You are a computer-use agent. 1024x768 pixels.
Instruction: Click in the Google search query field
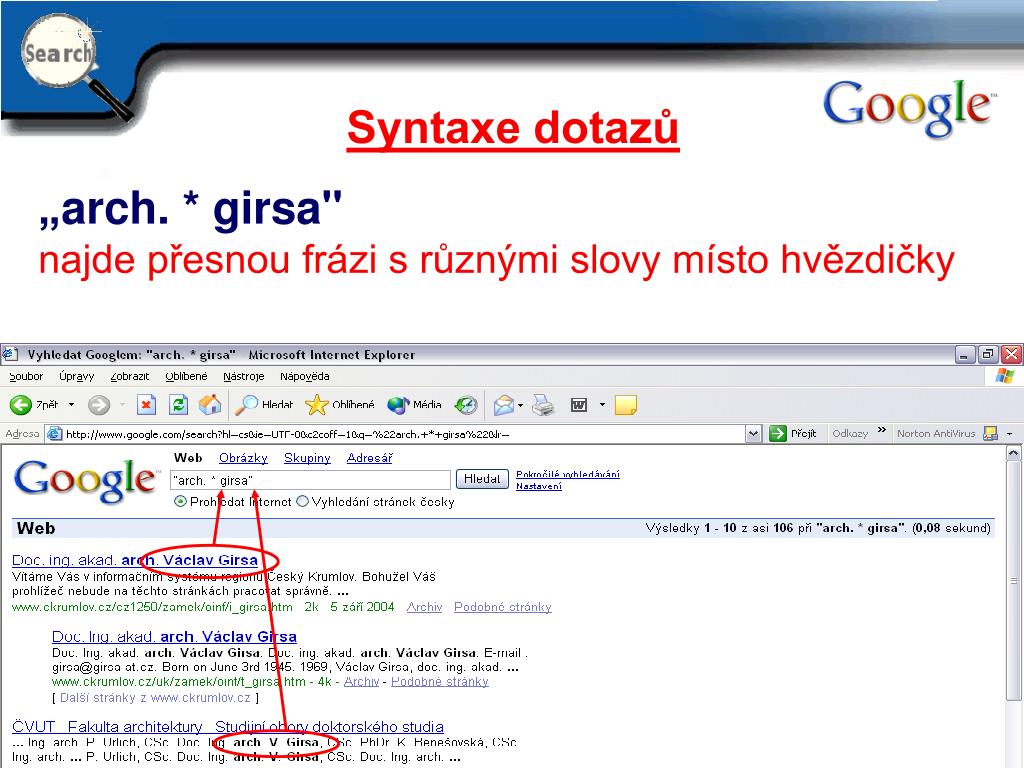click(x=310, y=480)
